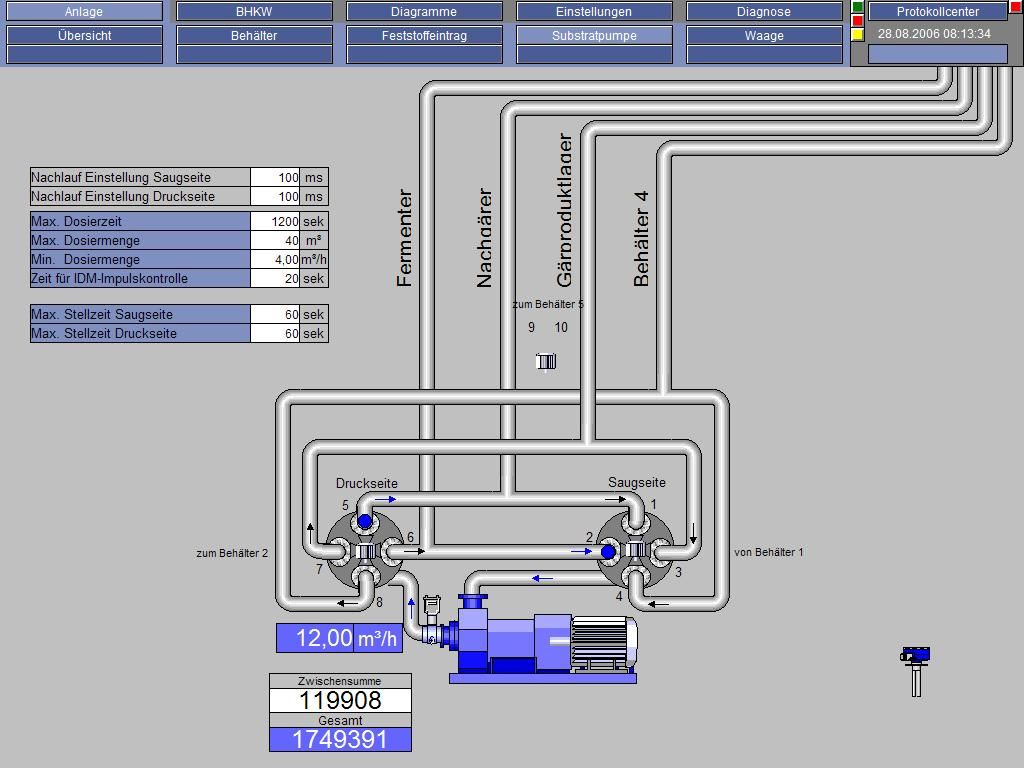Go to the Waage page
1024x768 pixels.
tap(764, 35)
